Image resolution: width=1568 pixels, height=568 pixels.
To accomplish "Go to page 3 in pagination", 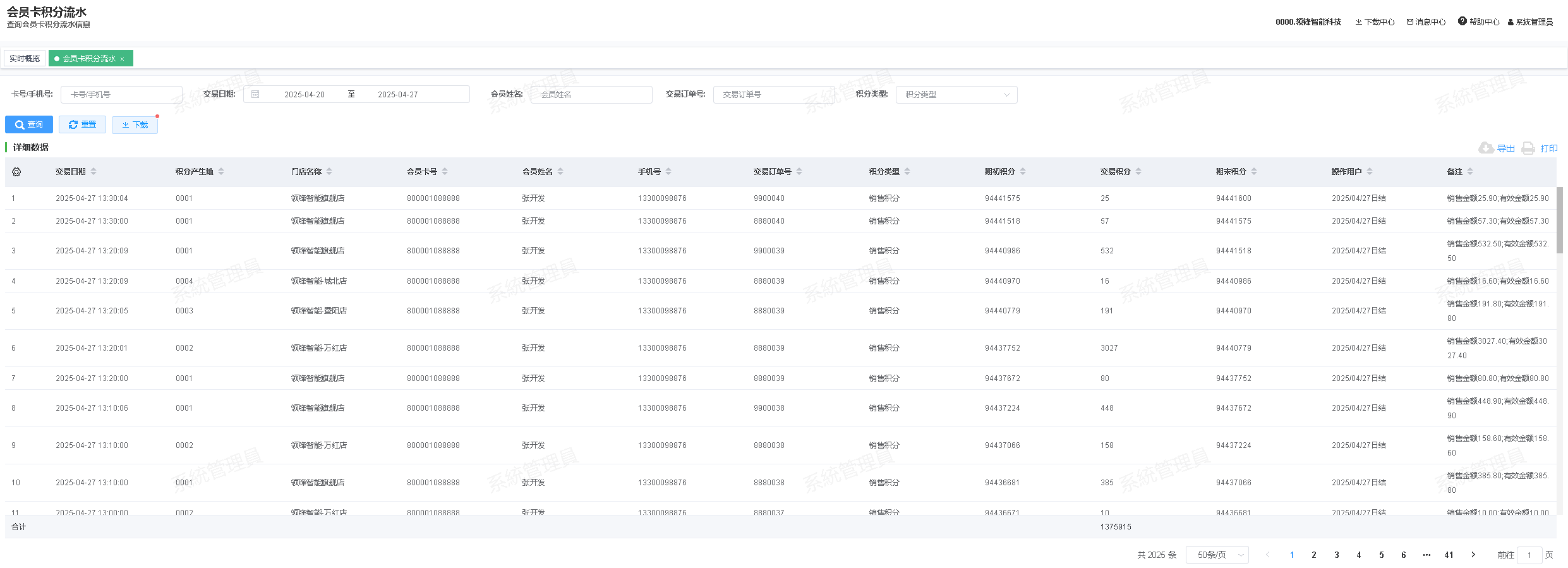I will (x=1336, y=555).
